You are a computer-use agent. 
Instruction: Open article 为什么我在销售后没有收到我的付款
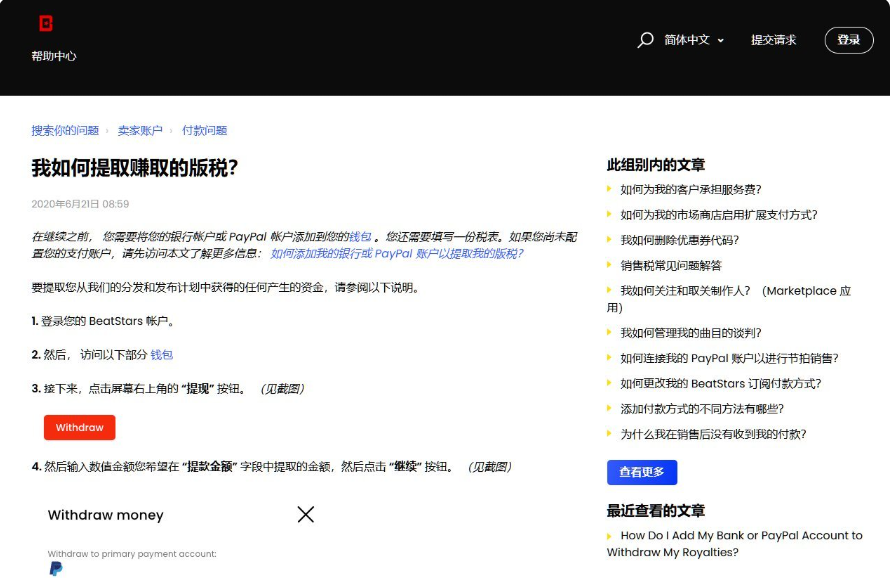tap(713, 434)
